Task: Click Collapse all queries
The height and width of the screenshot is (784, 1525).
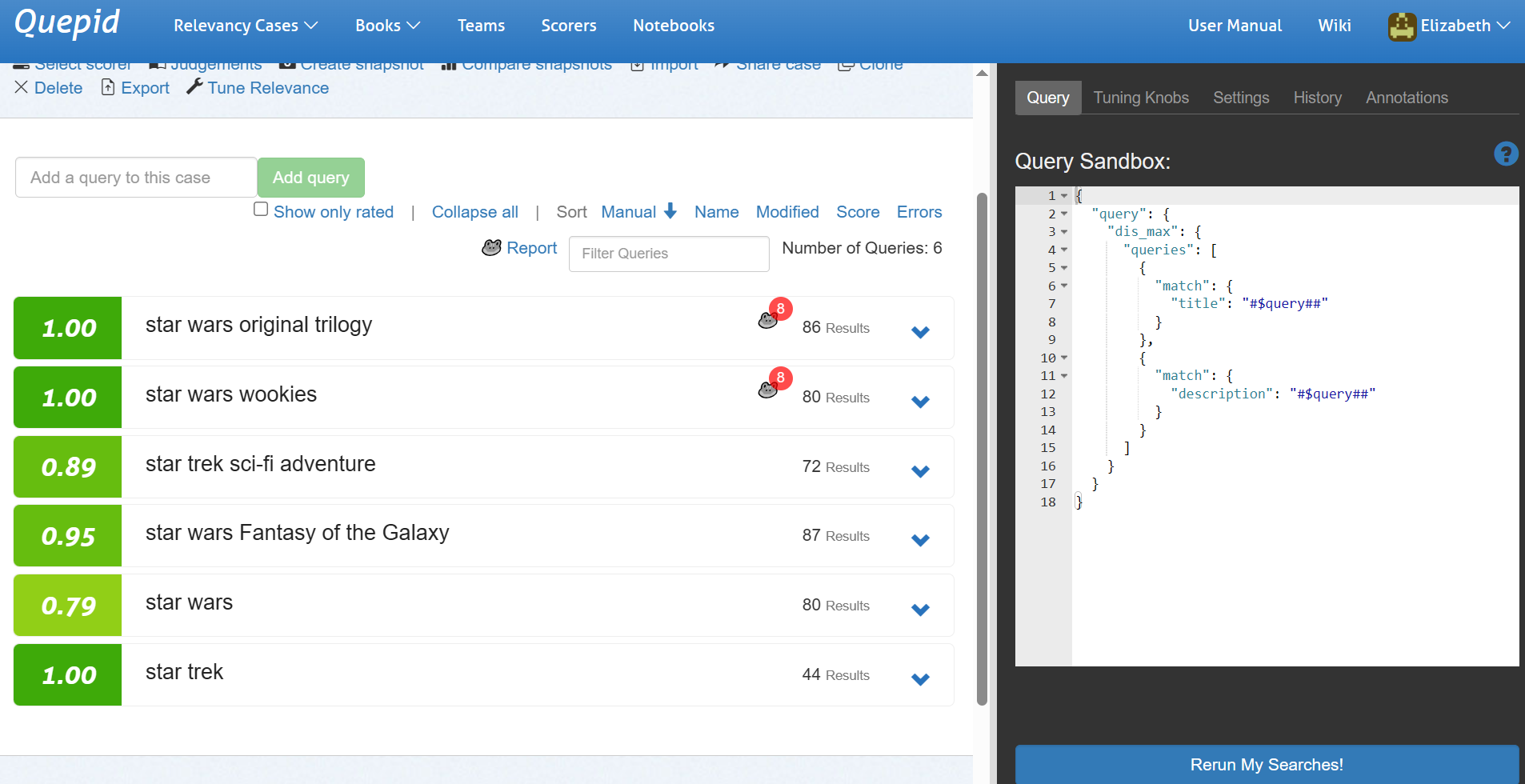Action: 475,212
